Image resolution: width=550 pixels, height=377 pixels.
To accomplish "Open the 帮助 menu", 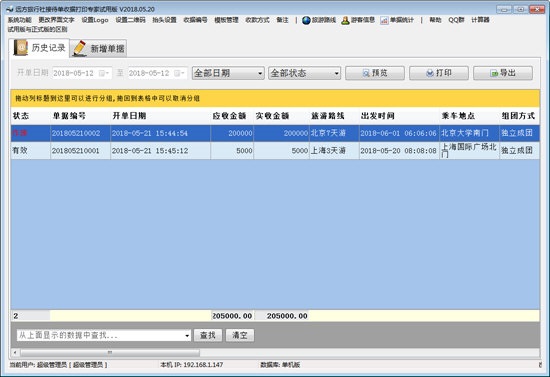I will 435,20.
